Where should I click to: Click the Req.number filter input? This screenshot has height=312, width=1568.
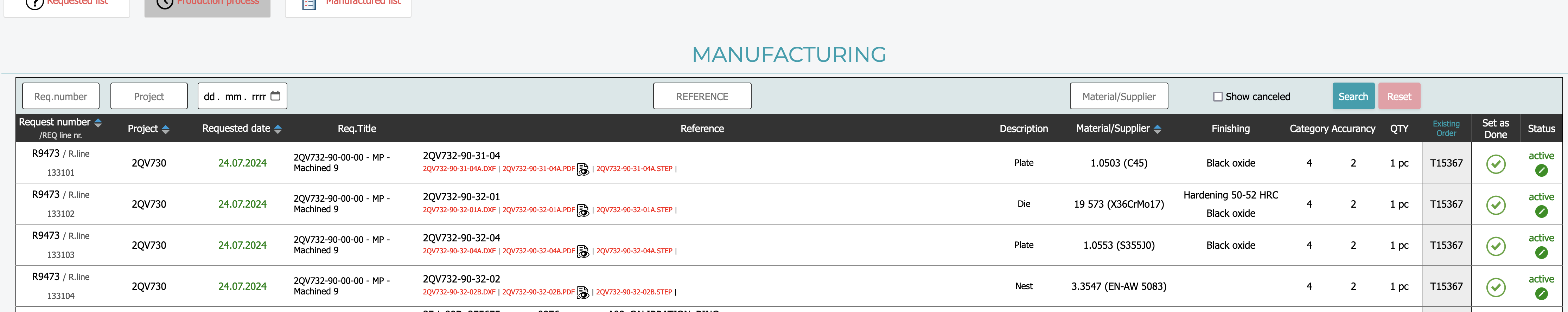coord(61,97)
